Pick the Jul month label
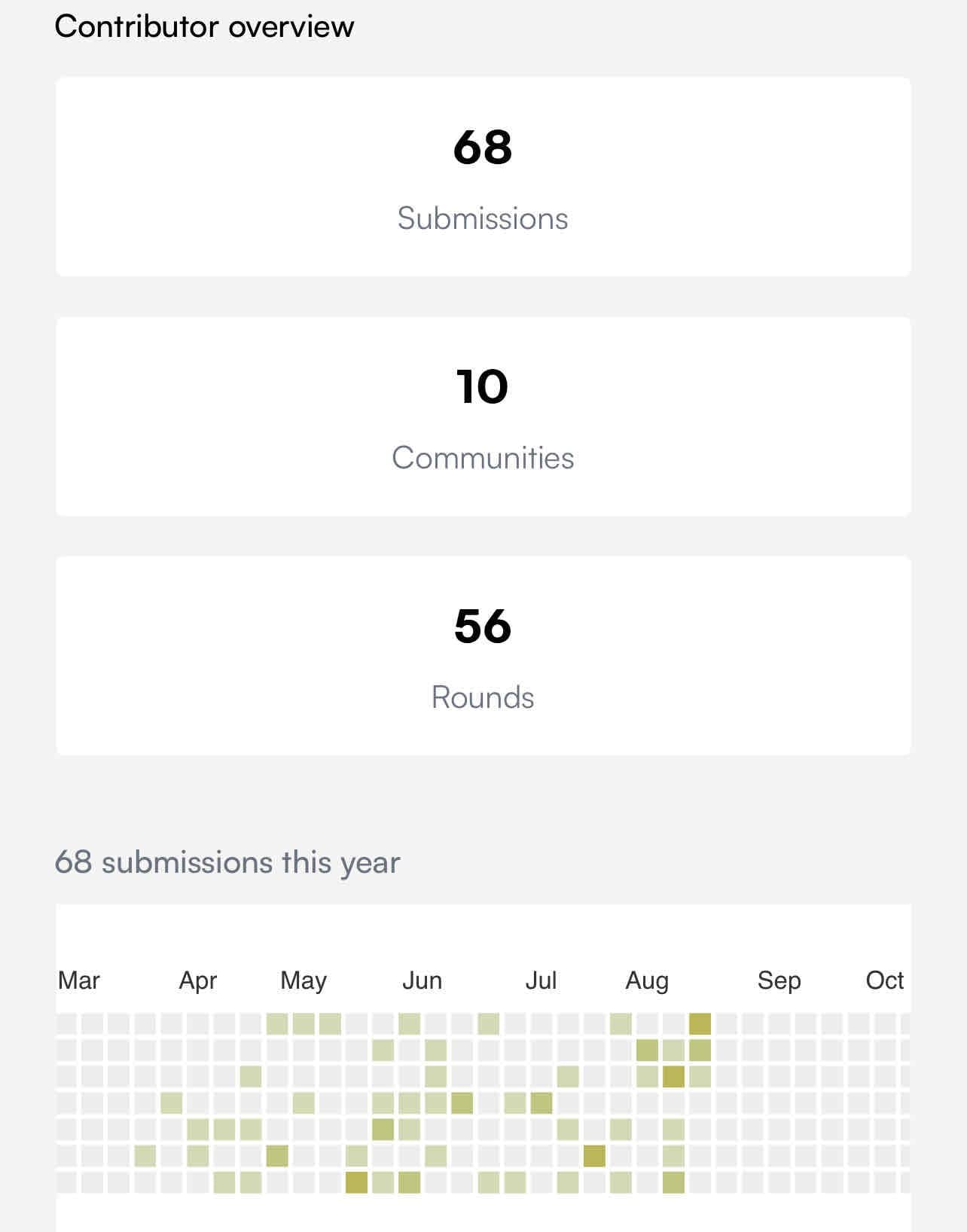Screen dimensions: 967x1232 click(541, 980)
